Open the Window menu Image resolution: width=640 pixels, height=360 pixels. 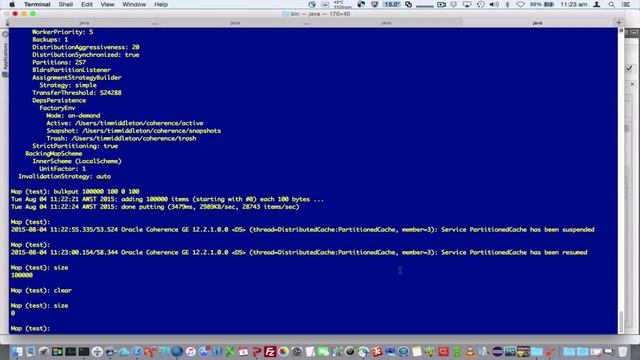point(134,4)
